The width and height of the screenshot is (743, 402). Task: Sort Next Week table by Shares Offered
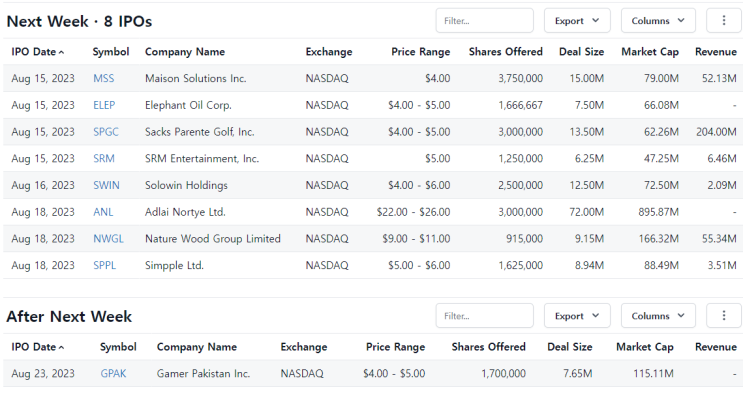click(x=506, y=52)
